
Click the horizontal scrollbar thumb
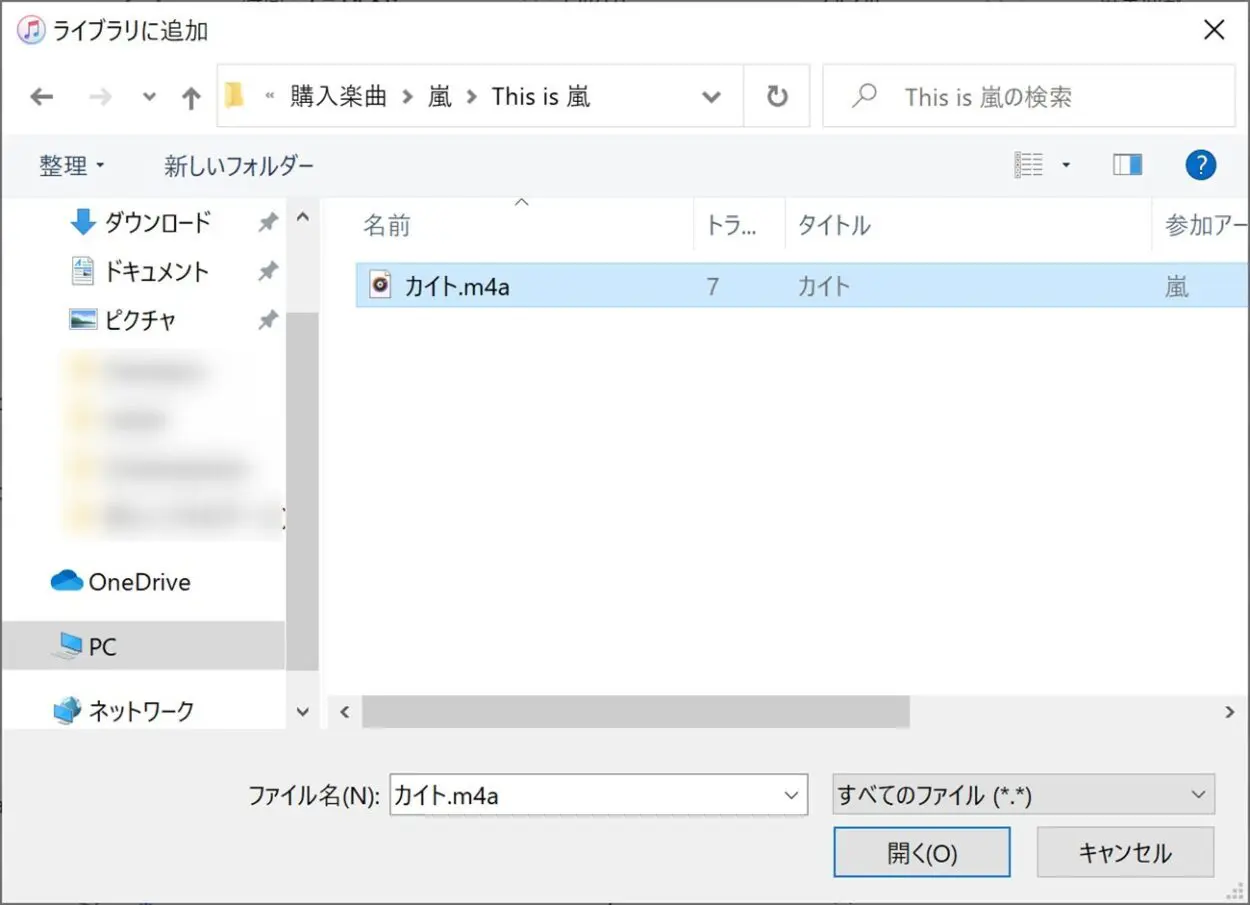tap(636, 712)
